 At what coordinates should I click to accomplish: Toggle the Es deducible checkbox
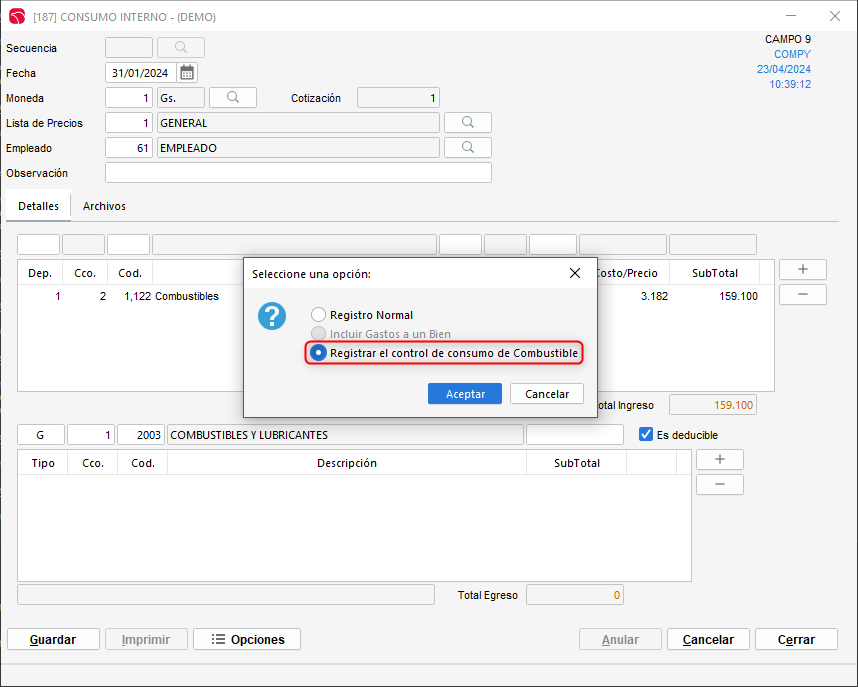coord(646,435)
